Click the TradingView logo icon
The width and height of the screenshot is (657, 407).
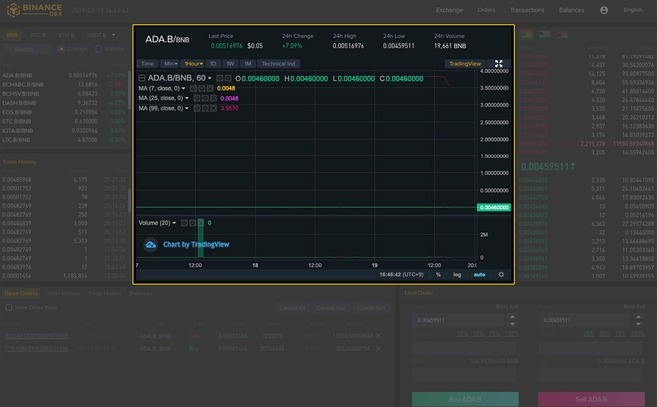pyautogui.click(x=150, y=244)
